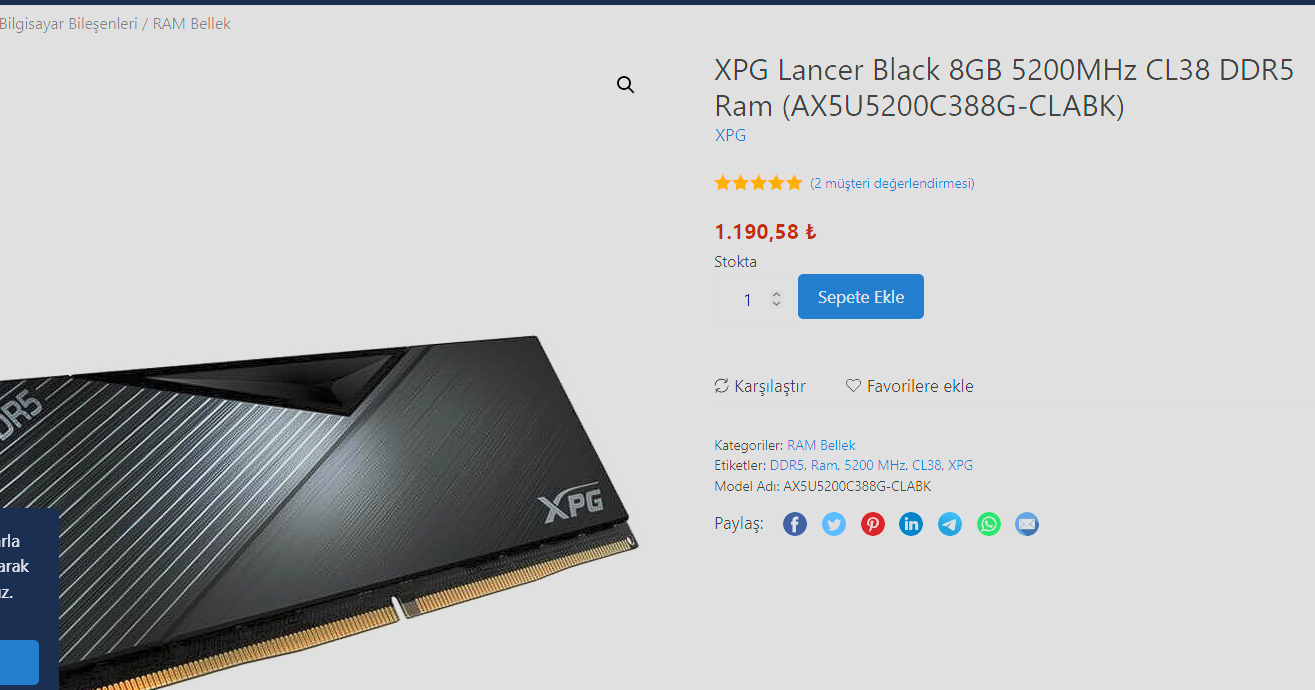The image size is (1315, 690).
Task: Share product on Facebook
Action: [x=795, y=524]
